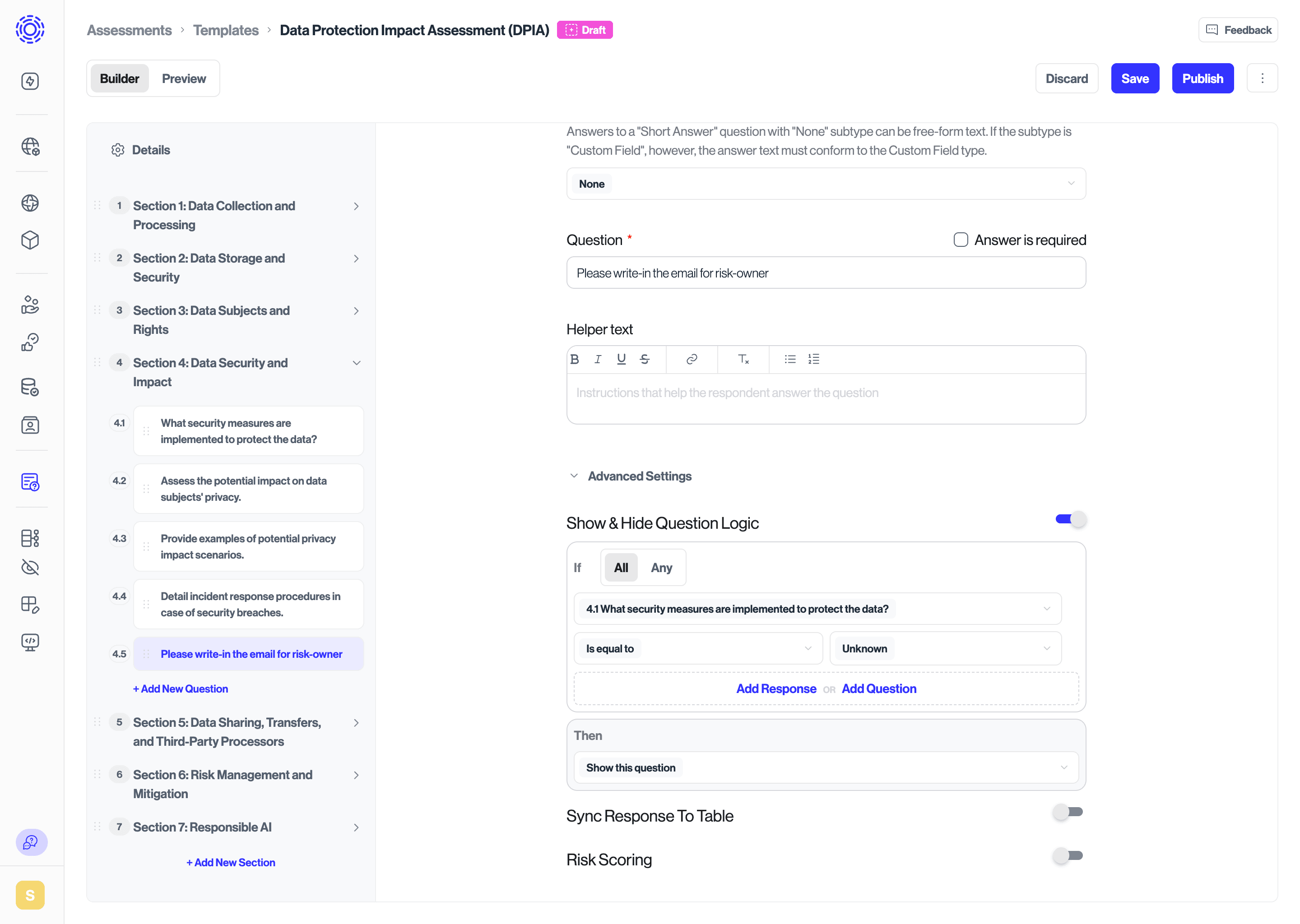1300x924 pixels.
Task: Open the Unknown response dropdown
Action: (944, 648)
